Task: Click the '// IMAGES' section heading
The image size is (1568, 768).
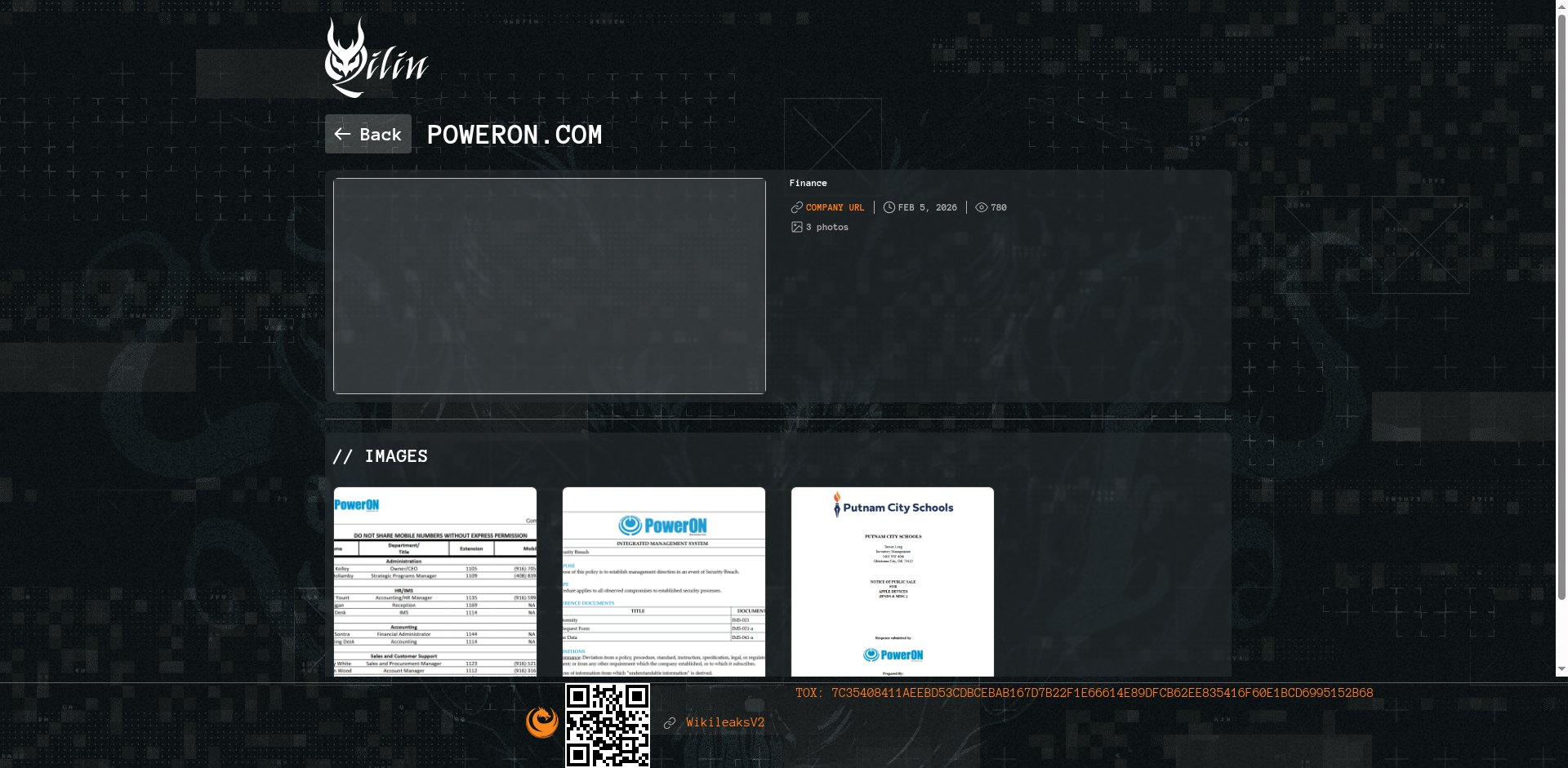Action: pos(381,455)
